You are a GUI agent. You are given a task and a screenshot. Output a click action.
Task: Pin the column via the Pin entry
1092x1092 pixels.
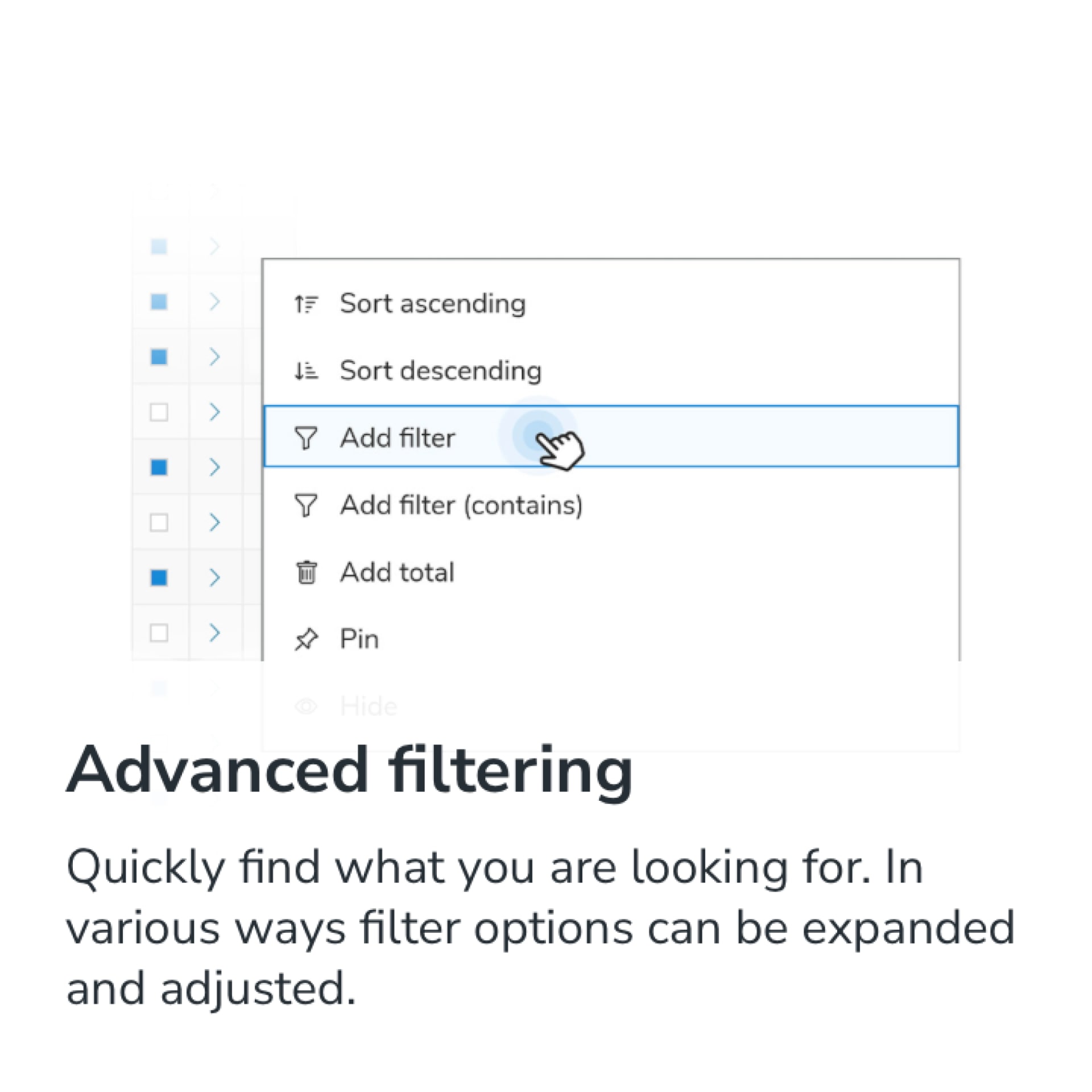tap(611, 639)
